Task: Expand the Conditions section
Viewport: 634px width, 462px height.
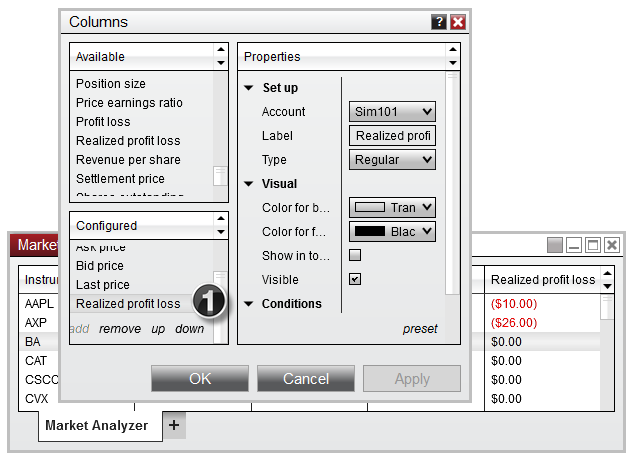Action: (x=249, y=304)
